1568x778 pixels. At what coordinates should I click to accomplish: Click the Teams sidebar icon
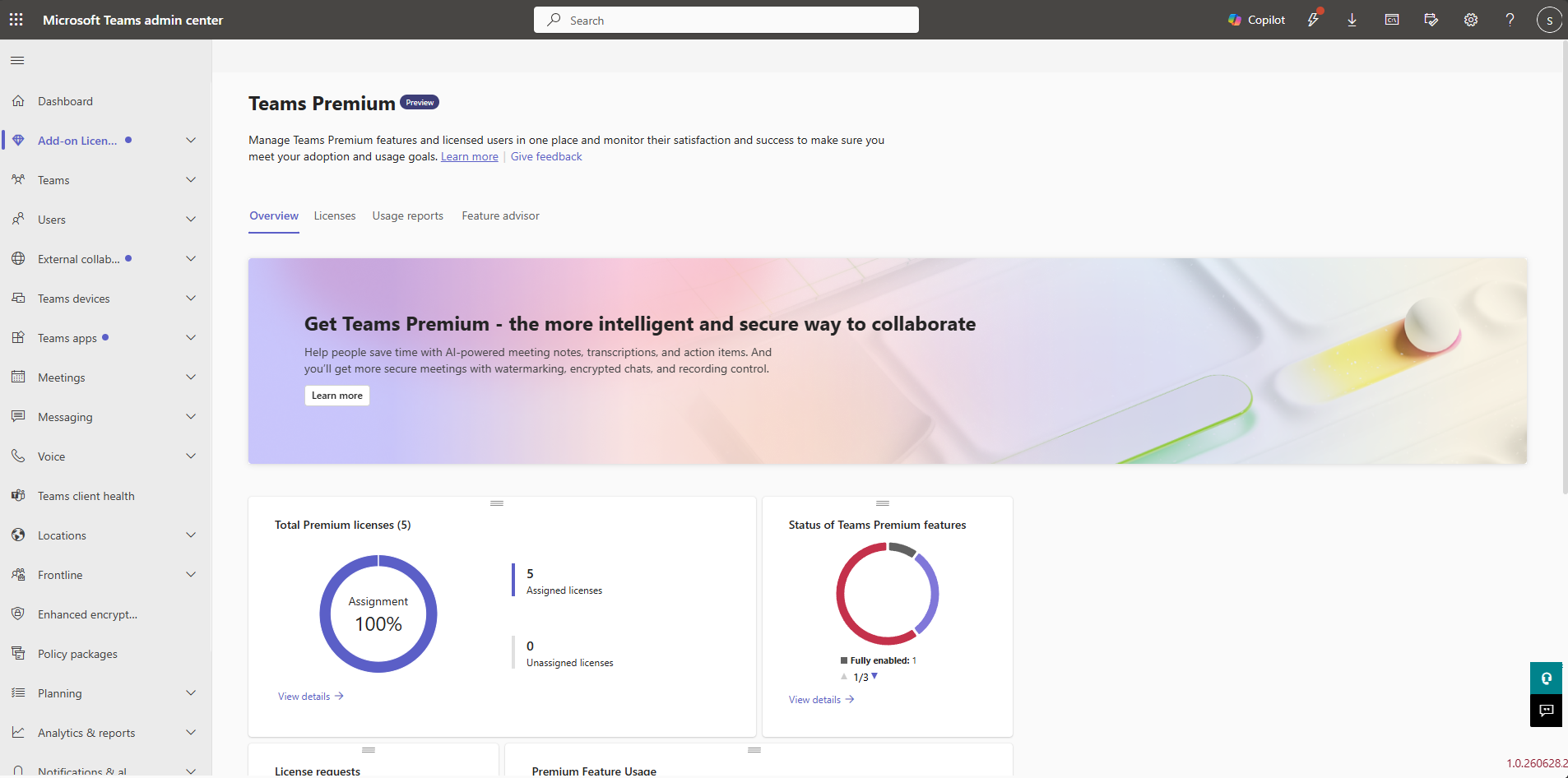(x=18, y=180)
